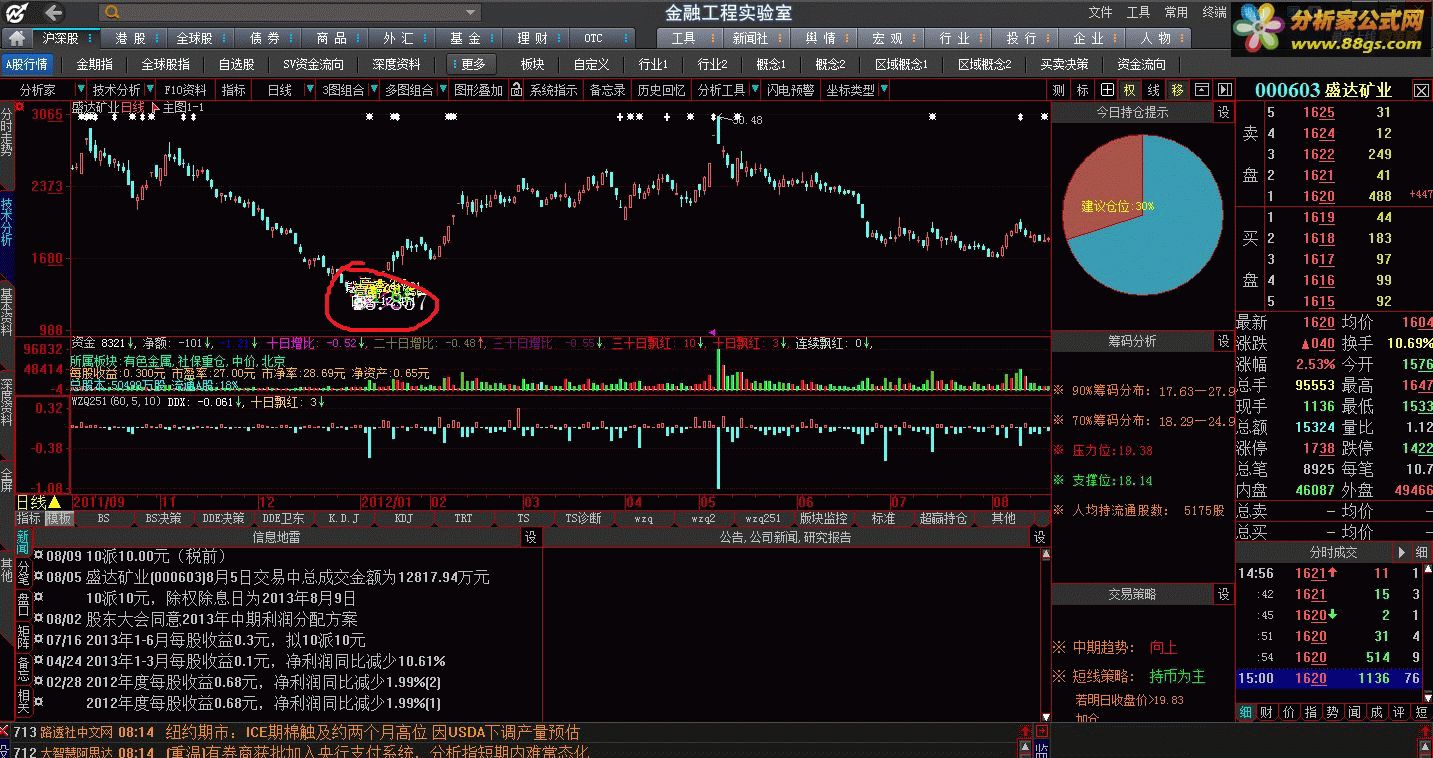Toggle the 移 move tool
Screen dimensions: 1433x758
click(1178, 90)
